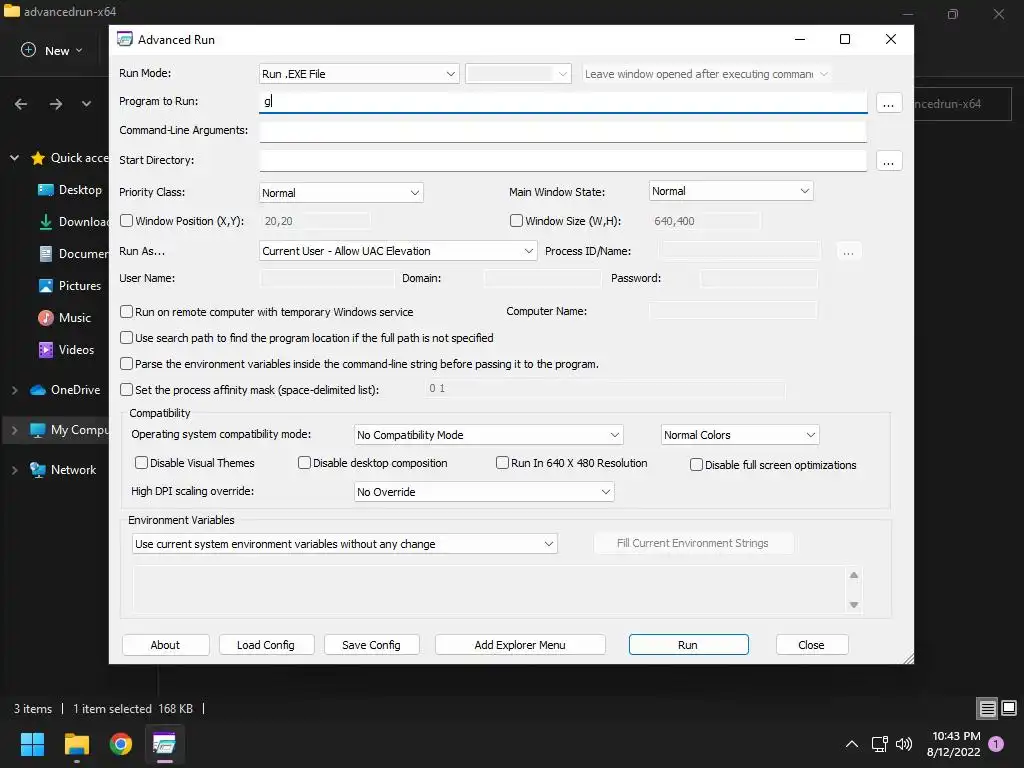1024x768 pixels.
Task: Open Pictures in Explorer sidebar
Action: click(70, 285)
